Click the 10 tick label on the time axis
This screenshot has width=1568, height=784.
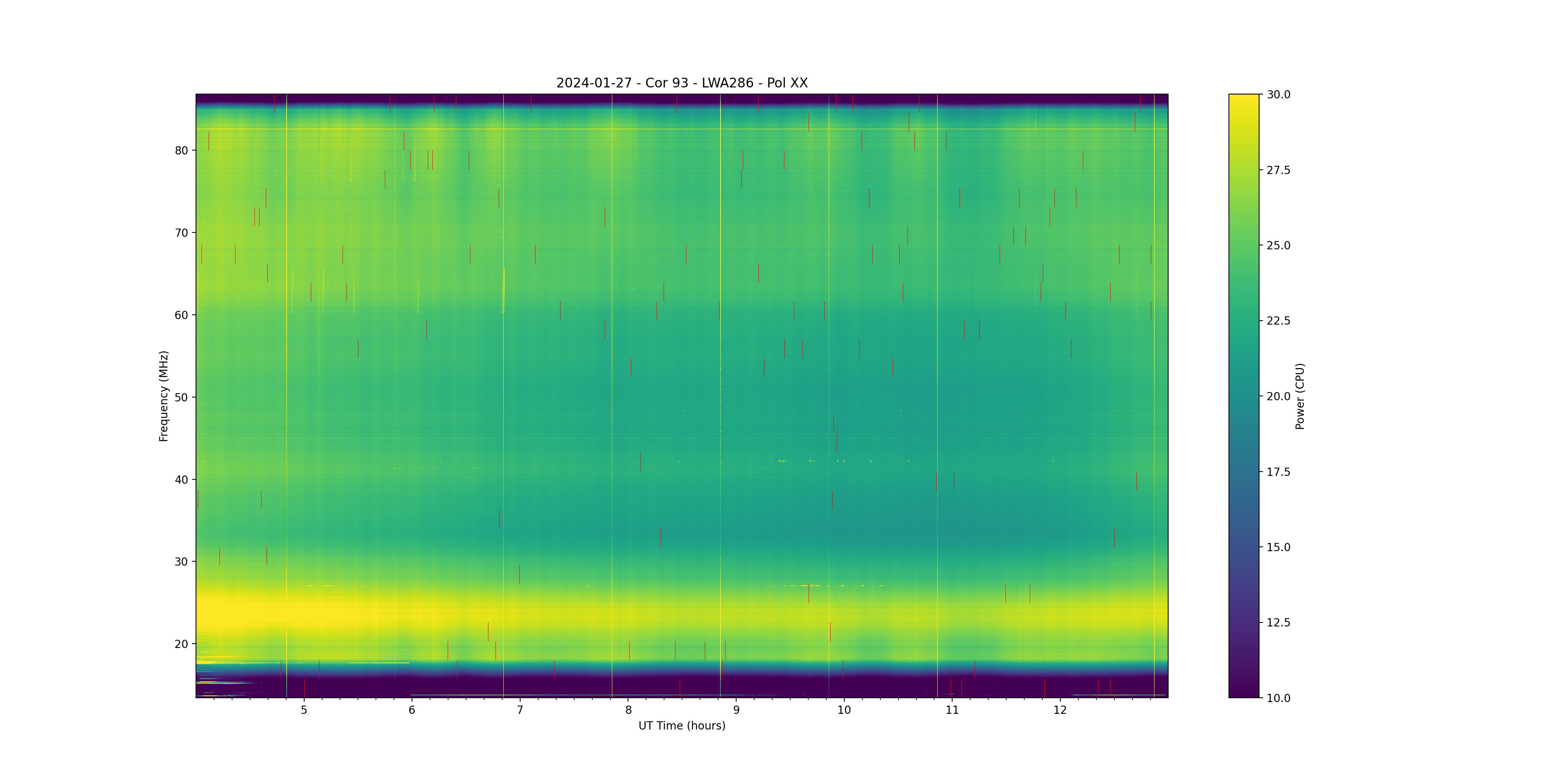click(x=844, y=710)
